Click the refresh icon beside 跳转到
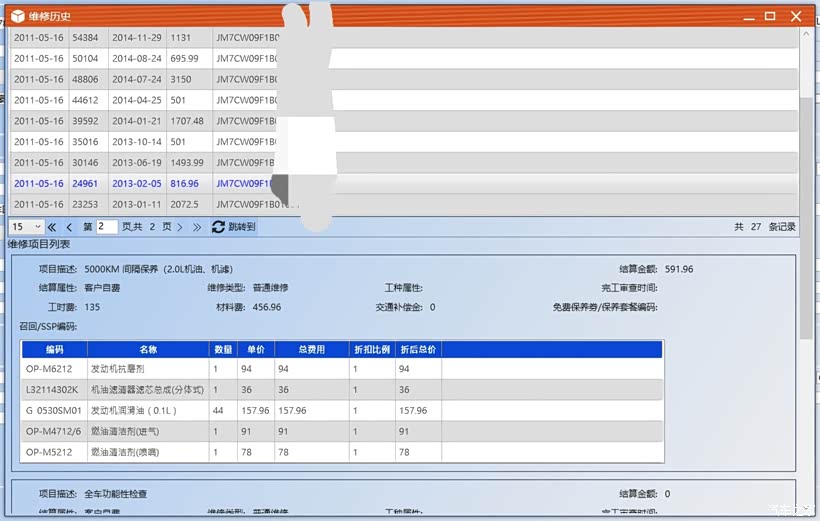This screenshot has width=820, height=521. [x=218, y=227]
